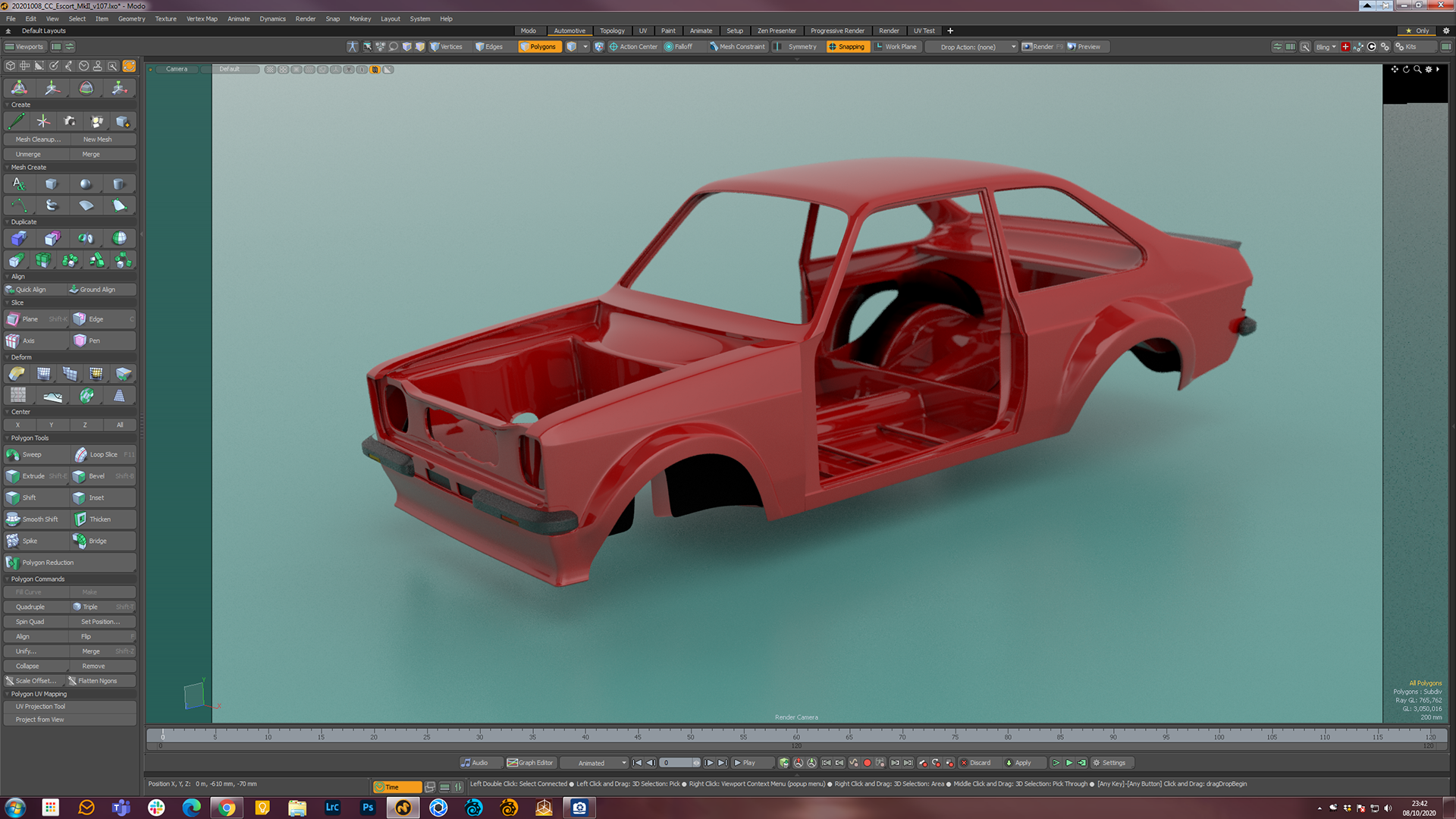Activate the Loop Slice tool

pyautogui.click(x=102, y=454)
